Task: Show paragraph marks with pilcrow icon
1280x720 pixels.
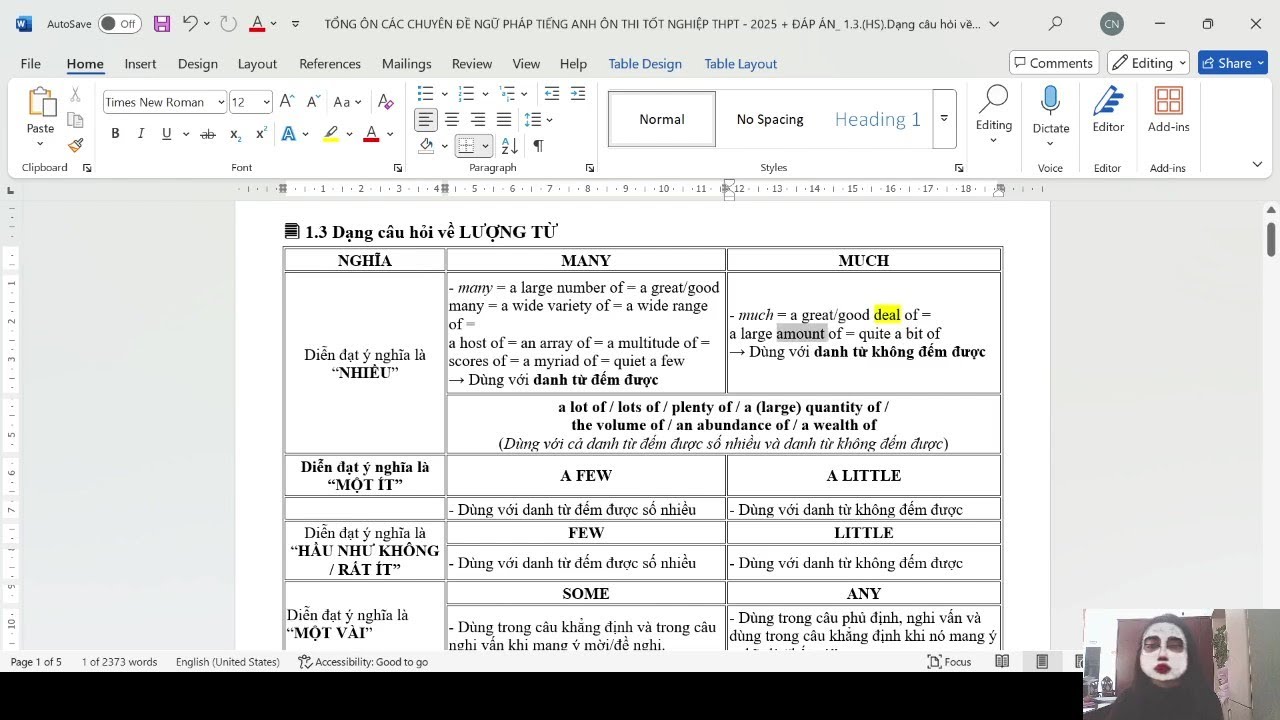Action: tap(538, 146)
